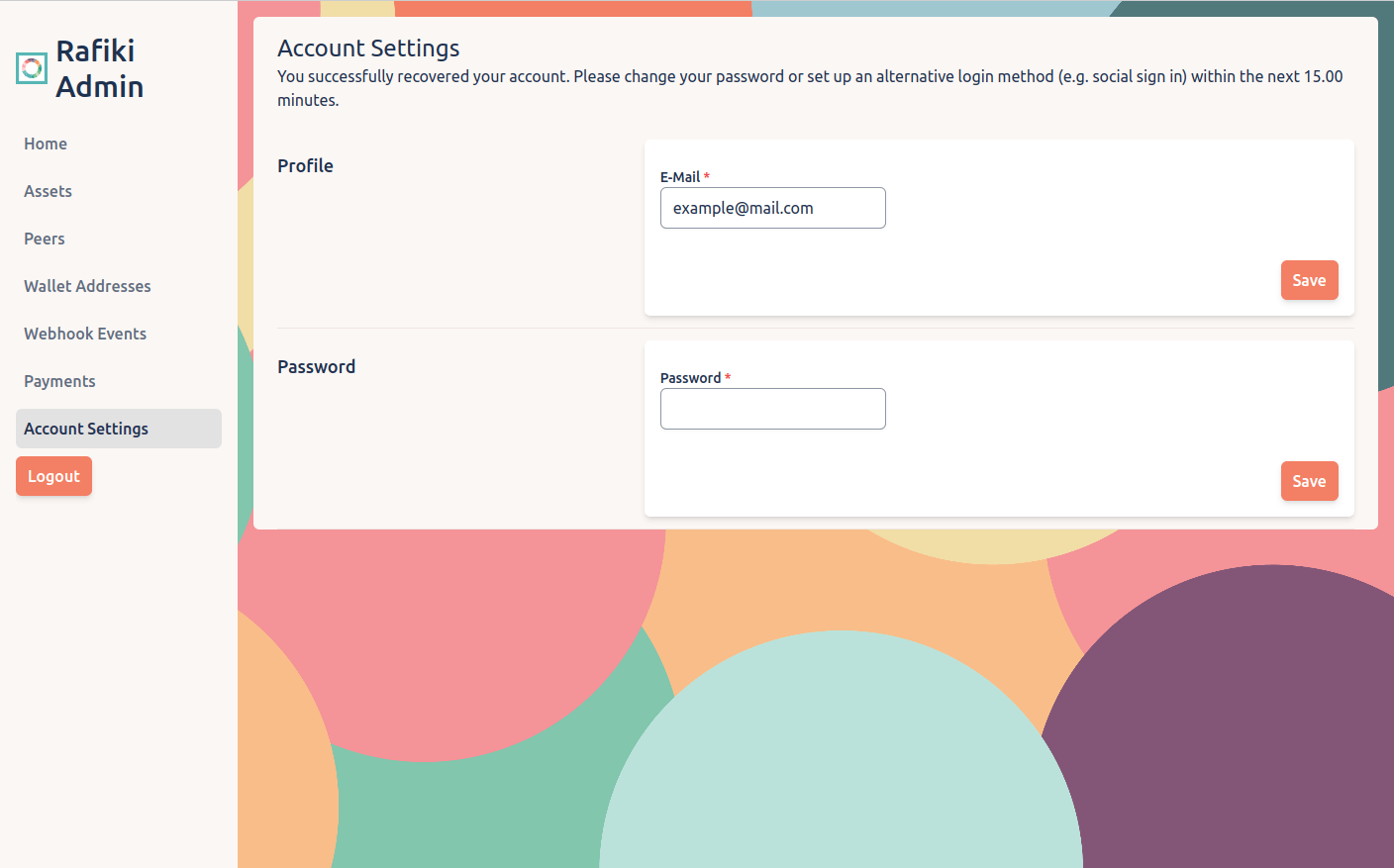The width and height of the screenshot is (1394, 868).
Task: Go to Payments section
Action: click(59, 381)
